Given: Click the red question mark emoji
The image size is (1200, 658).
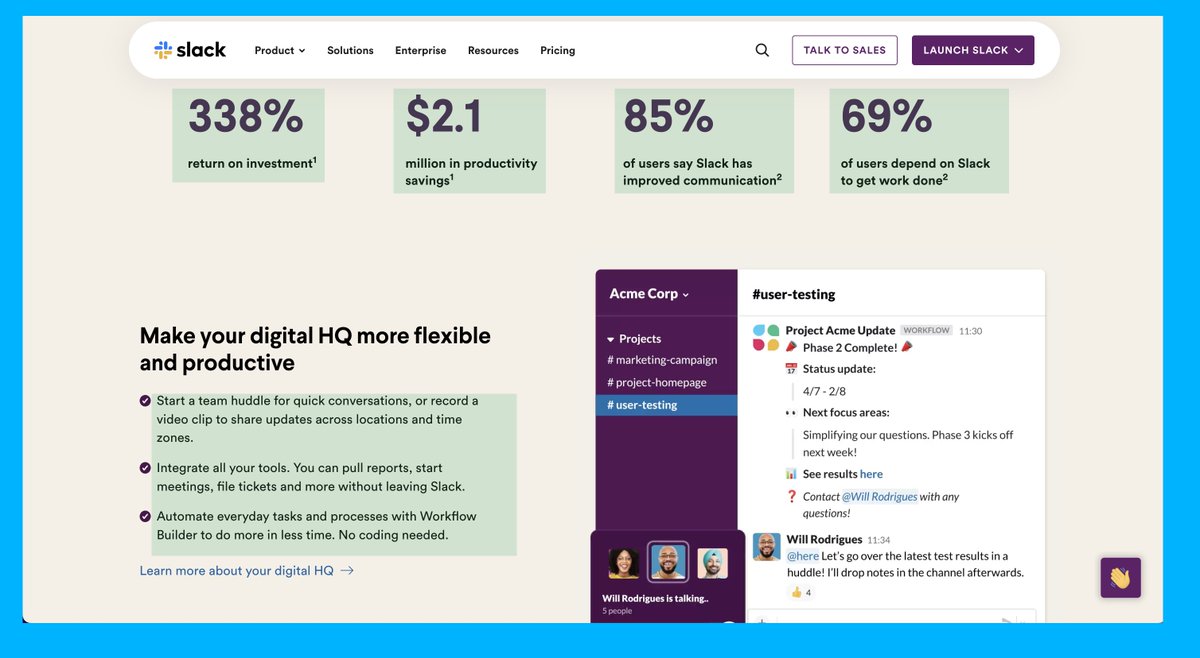Looking at the screenshot, I should click(x=792, y=496).
